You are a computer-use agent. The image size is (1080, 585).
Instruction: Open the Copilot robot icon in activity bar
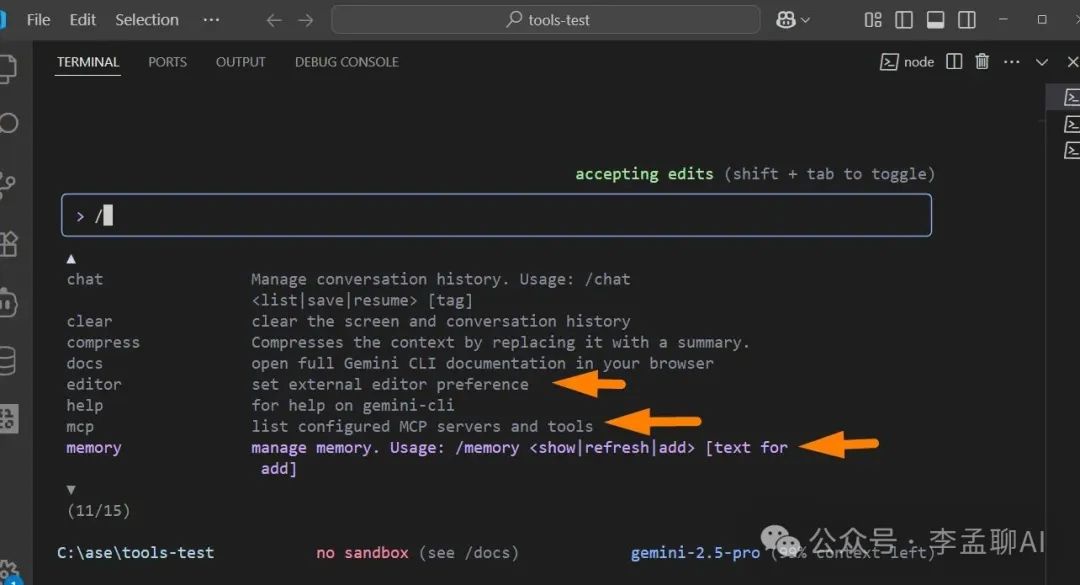(8, 302)
